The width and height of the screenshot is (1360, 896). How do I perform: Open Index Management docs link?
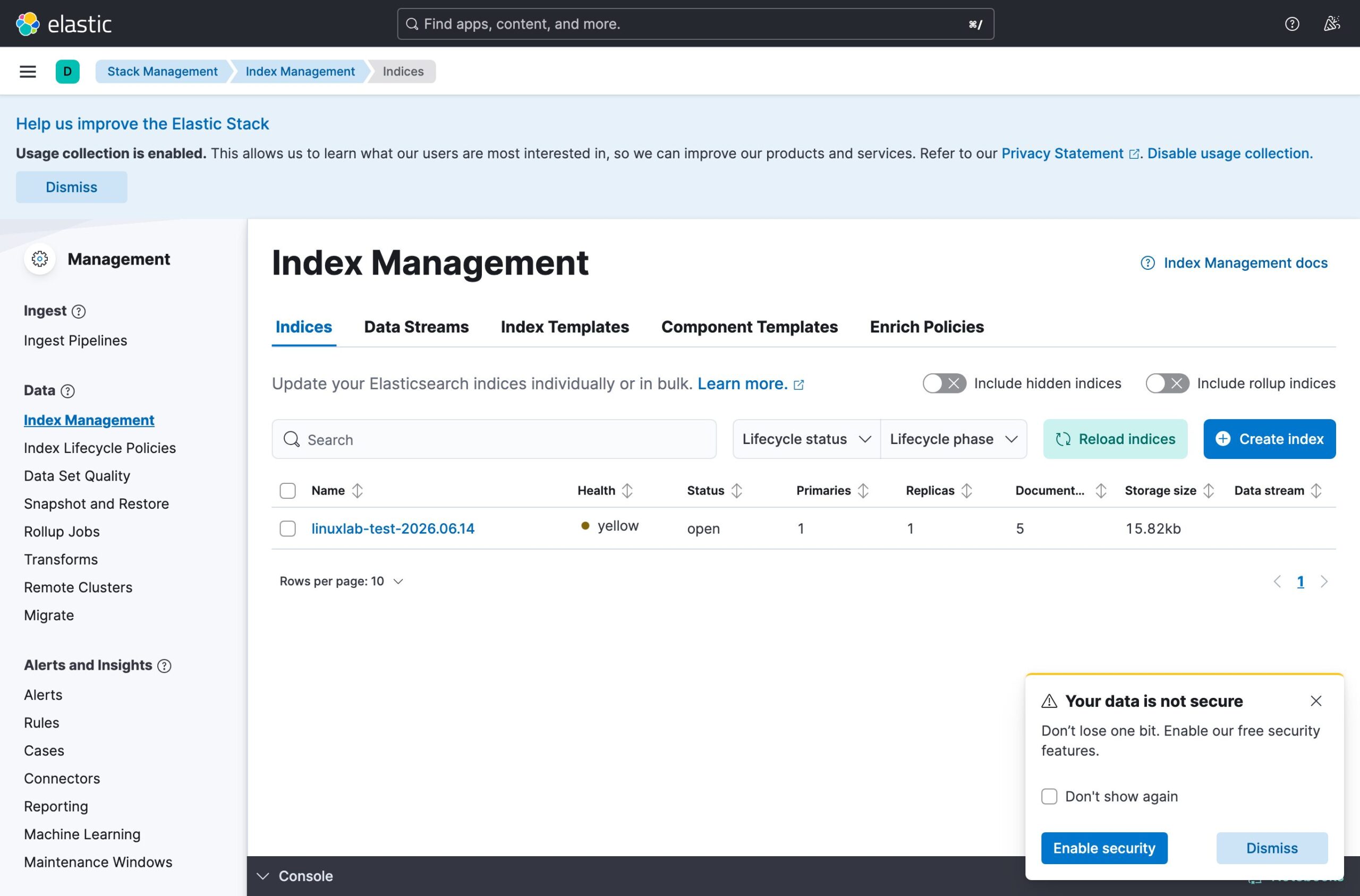(1234, 263)
